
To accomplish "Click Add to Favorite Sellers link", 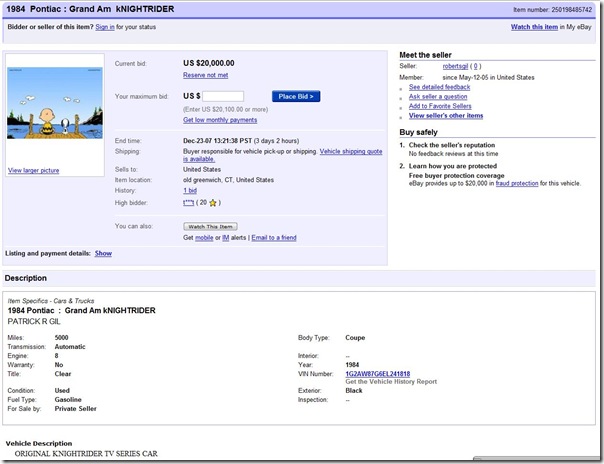I will 440,106.
